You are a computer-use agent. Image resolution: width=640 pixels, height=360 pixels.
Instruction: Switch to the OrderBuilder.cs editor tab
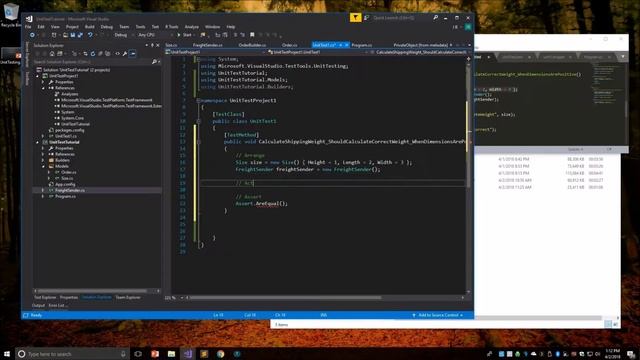click(252, 45)
